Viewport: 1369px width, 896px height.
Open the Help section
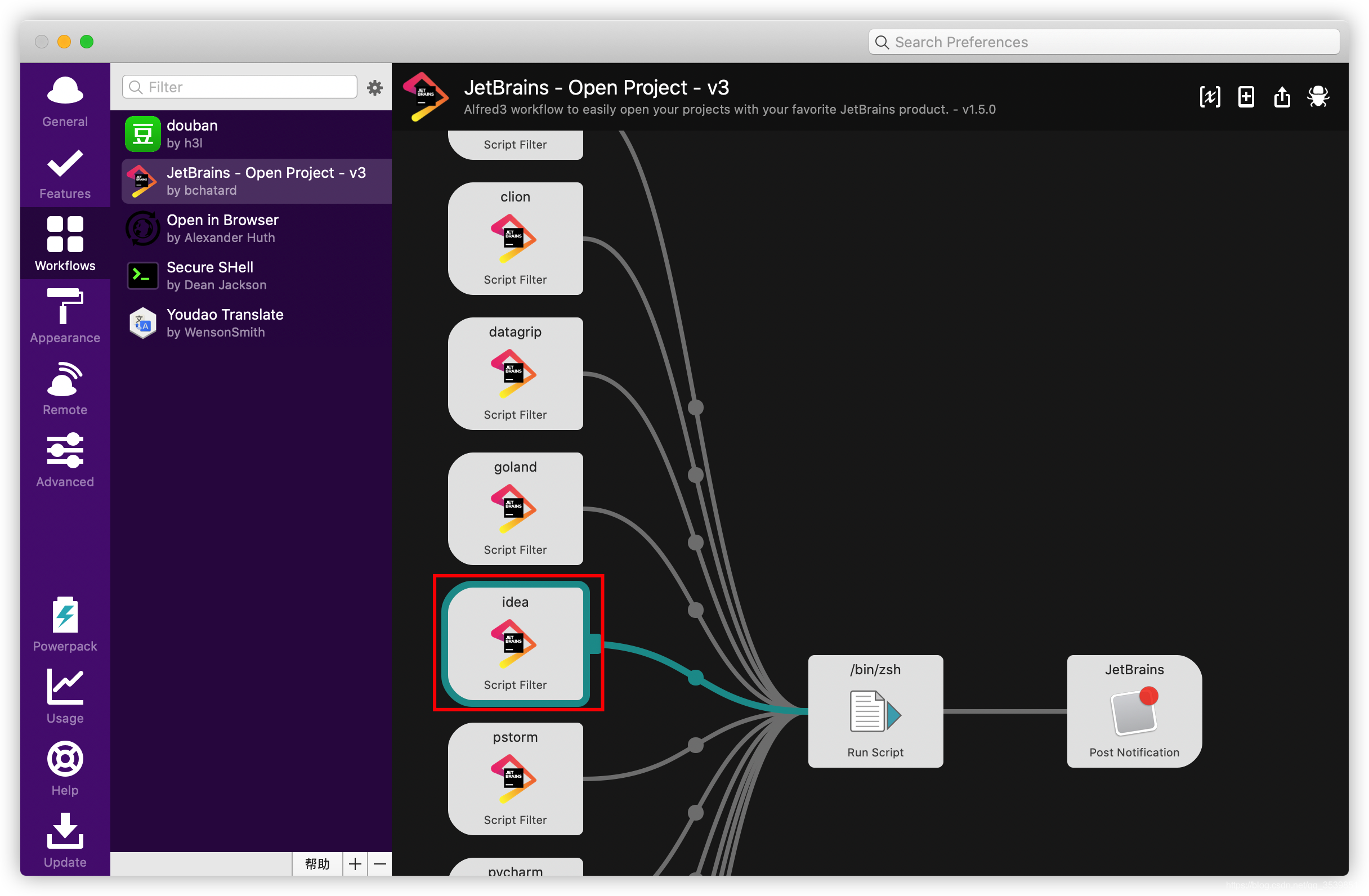(65, 768)
